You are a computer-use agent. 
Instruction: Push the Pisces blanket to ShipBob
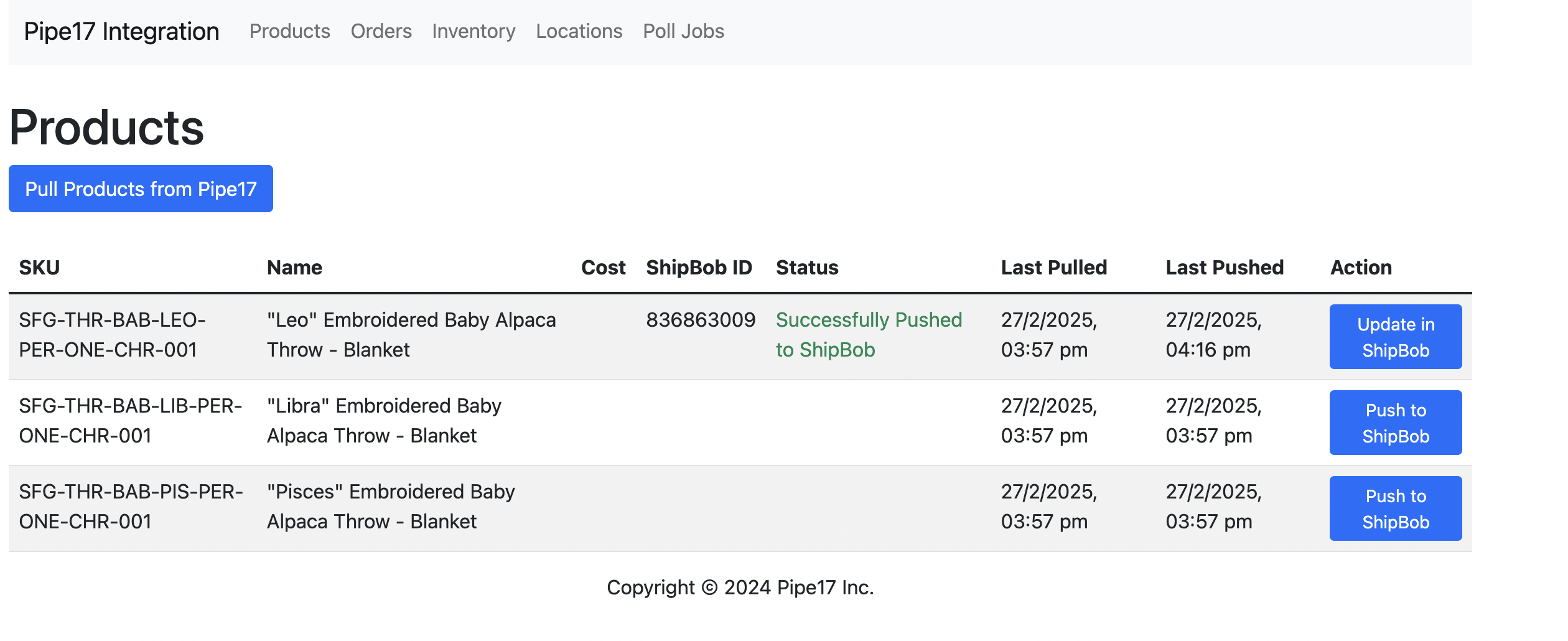click(1395, 508)
